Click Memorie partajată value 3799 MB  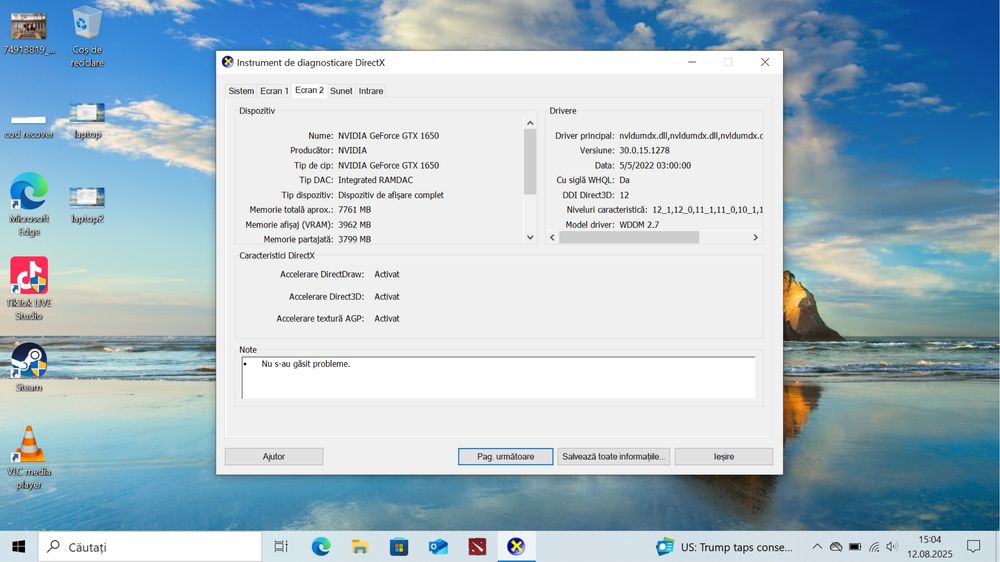tap(355, 239)
